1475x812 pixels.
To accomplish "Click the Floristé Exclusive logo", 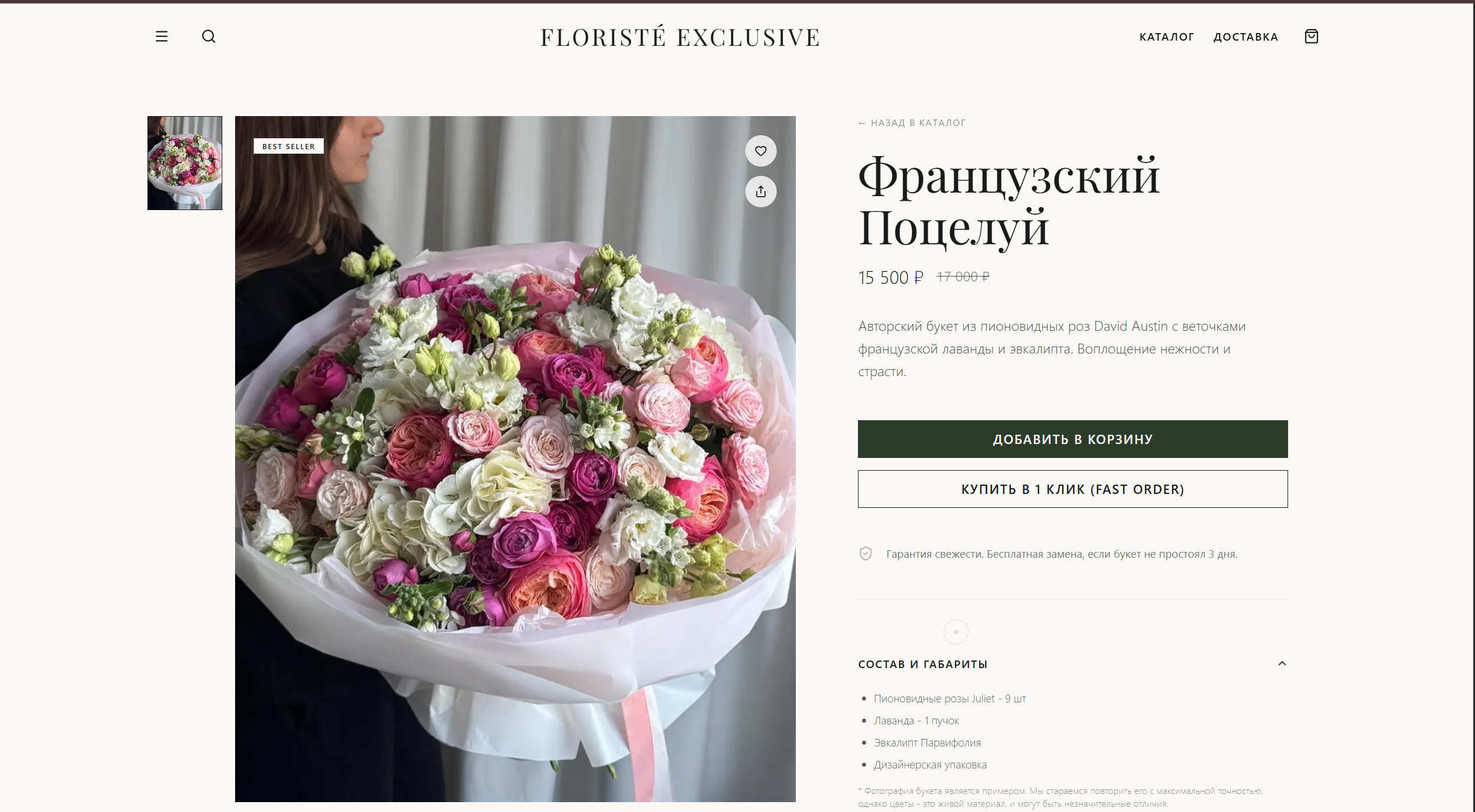I will [x=680, y=37].
